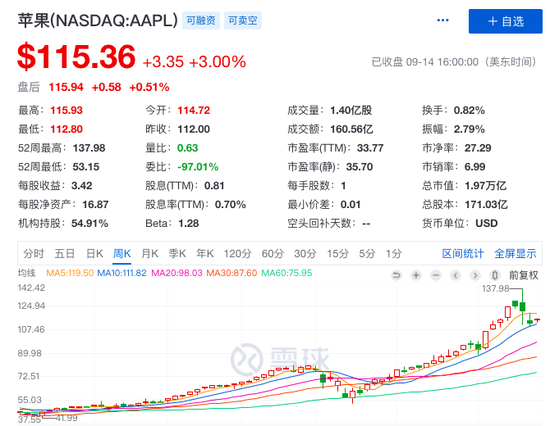Viewport: 550px width, 426px height.
Task: Switch to the 分时 chart tab
Action: [34, 253]
